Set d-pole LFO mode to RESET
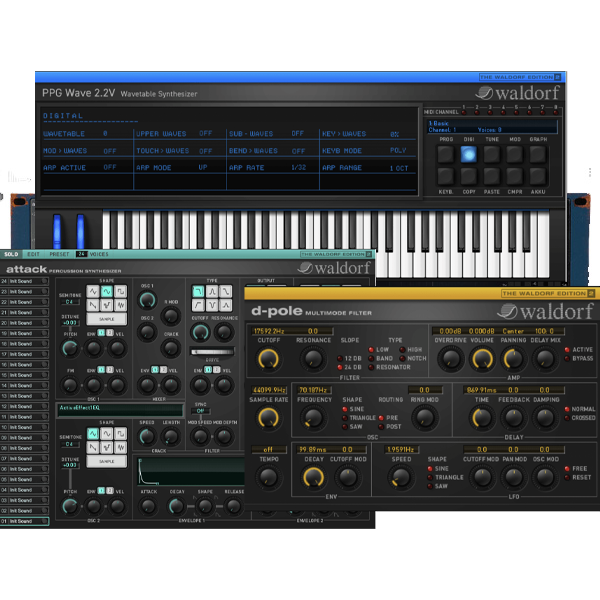600x600 pixels. click(567, 478)
